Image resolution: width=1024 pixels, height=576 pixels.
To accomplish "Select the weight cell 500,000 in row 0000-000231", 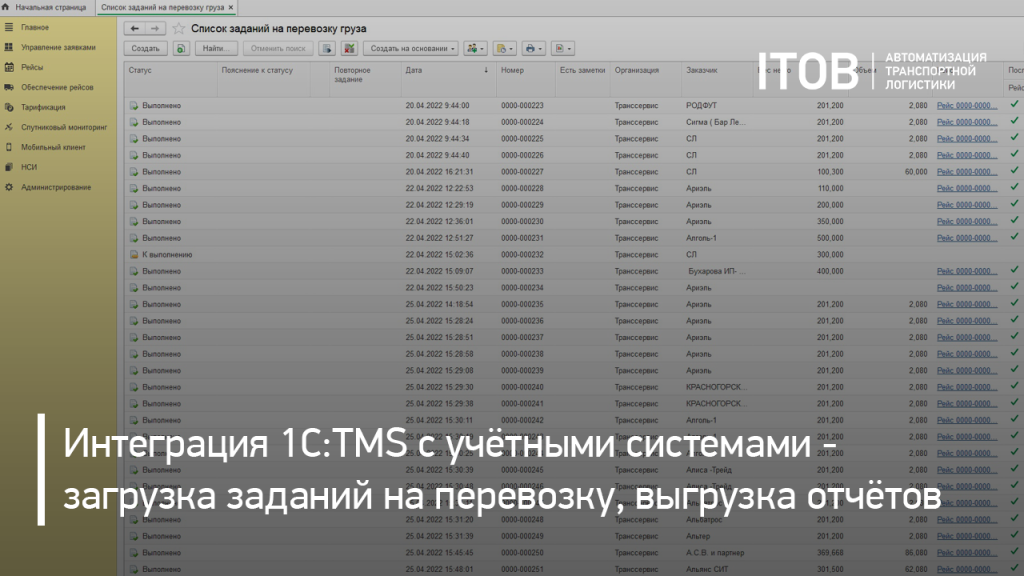I will [830, 238].
